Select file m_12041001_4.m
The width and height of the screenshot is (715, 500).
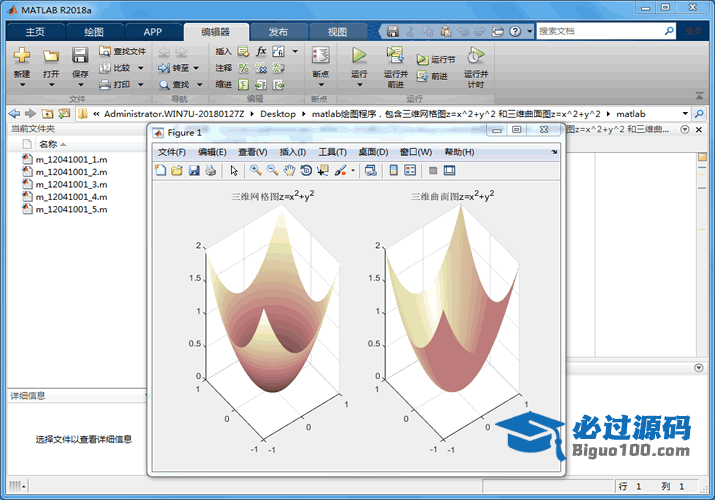(x=65, y=197)
